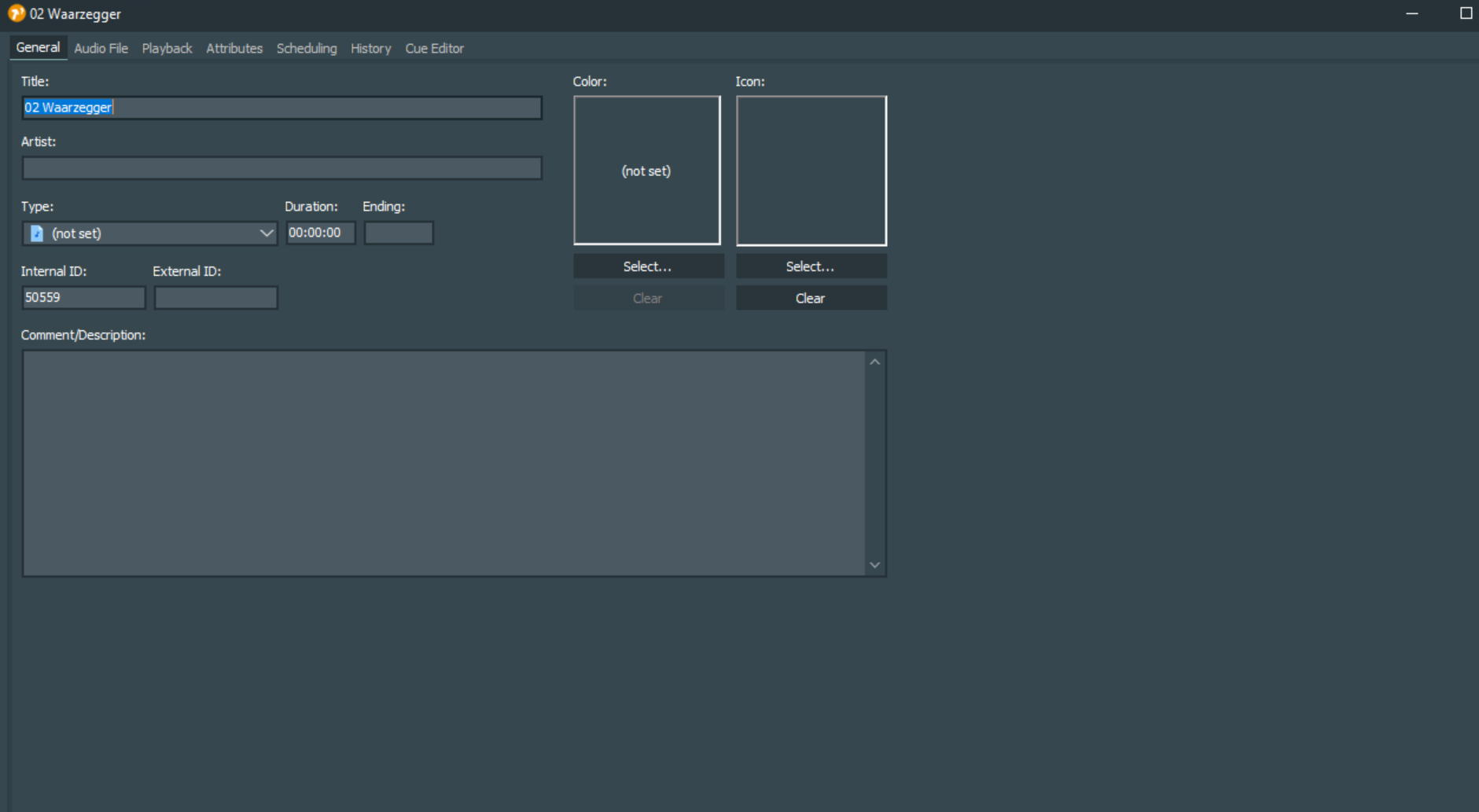The image size is (1479, 812).
Task: Go to the Attributes tab
Action: click(x=234, y=48)
